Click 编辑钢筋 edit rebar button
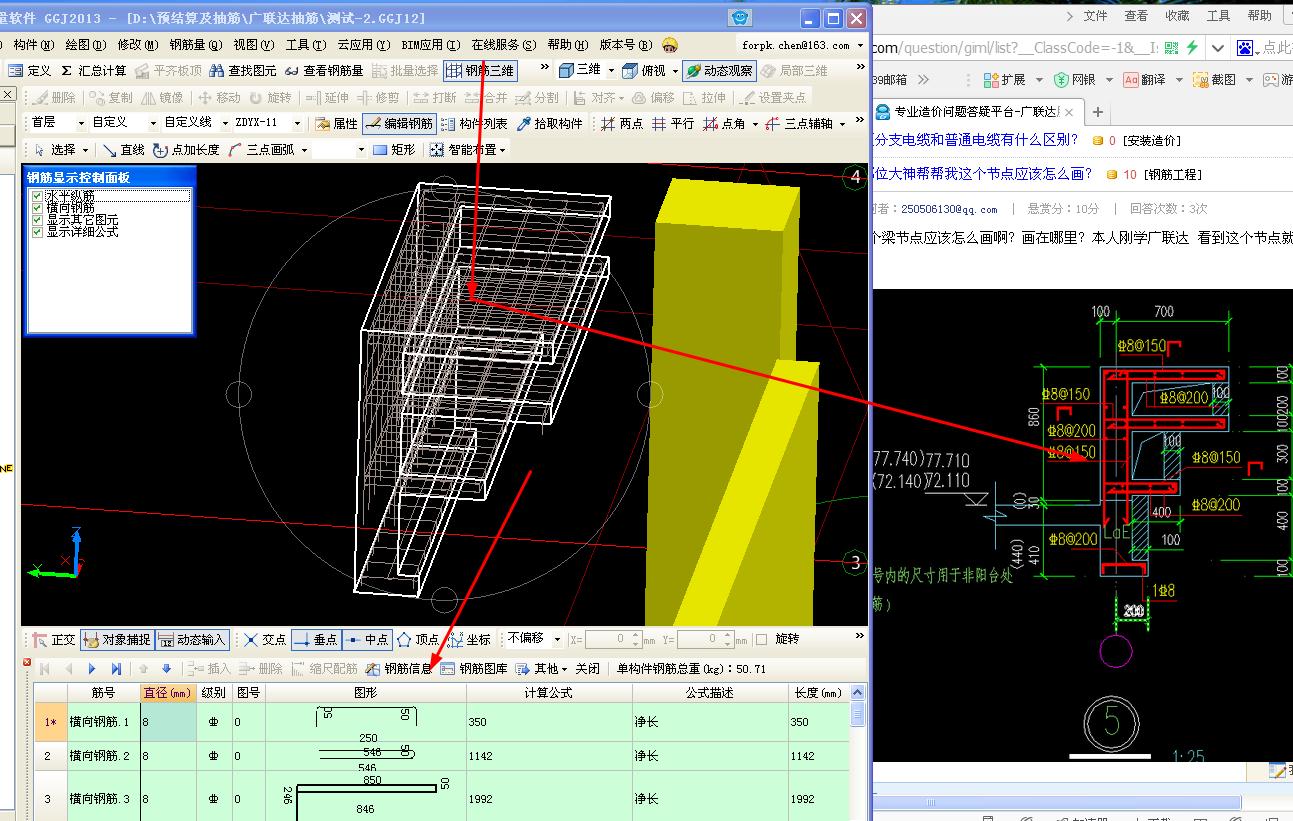 pos(399,124)
